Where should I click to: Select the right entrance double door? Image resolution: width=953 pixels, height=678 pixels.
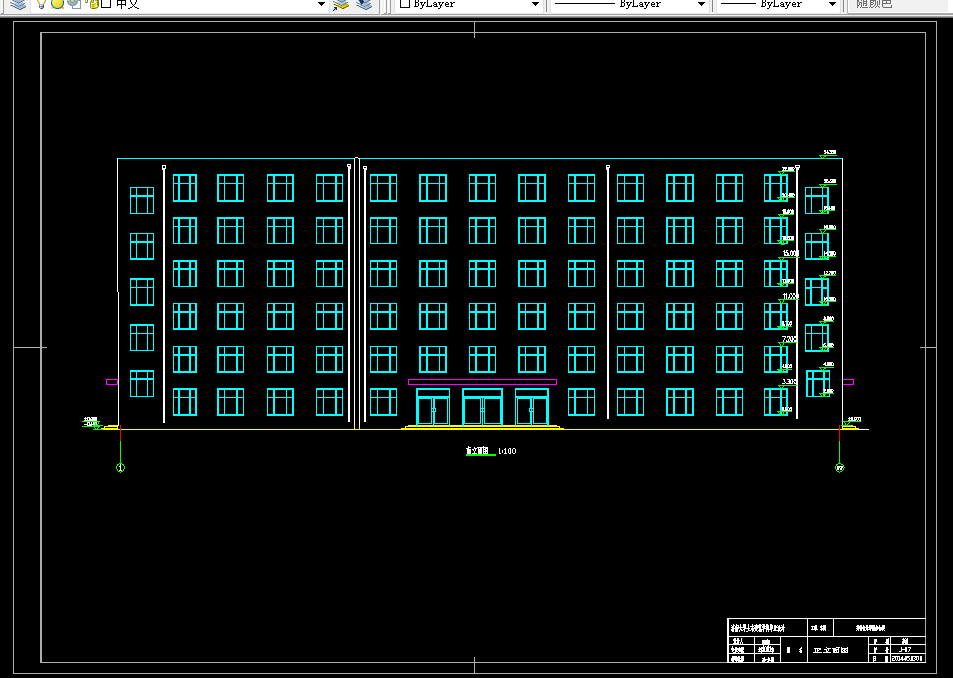pos(532,407)
